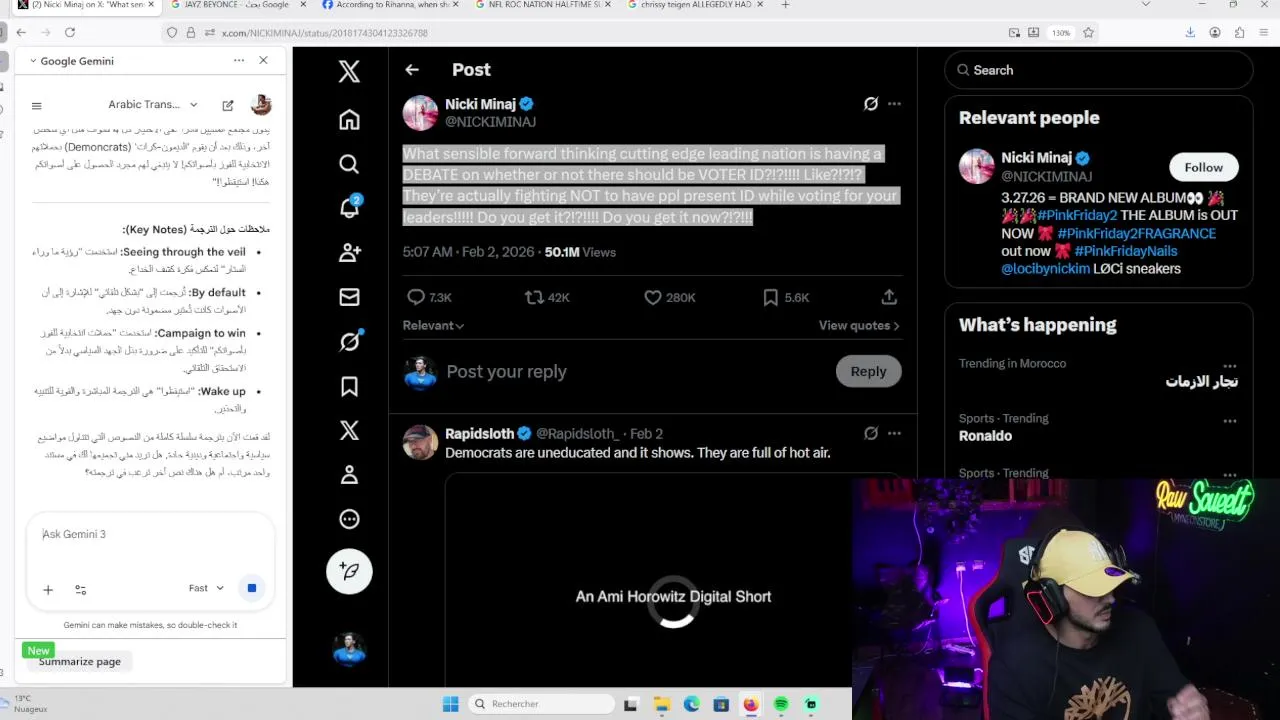This screenshot has height=720, width=1280.
Task: Start a new Gemini chat with pencil icon
Action: [x=228, y=105]
